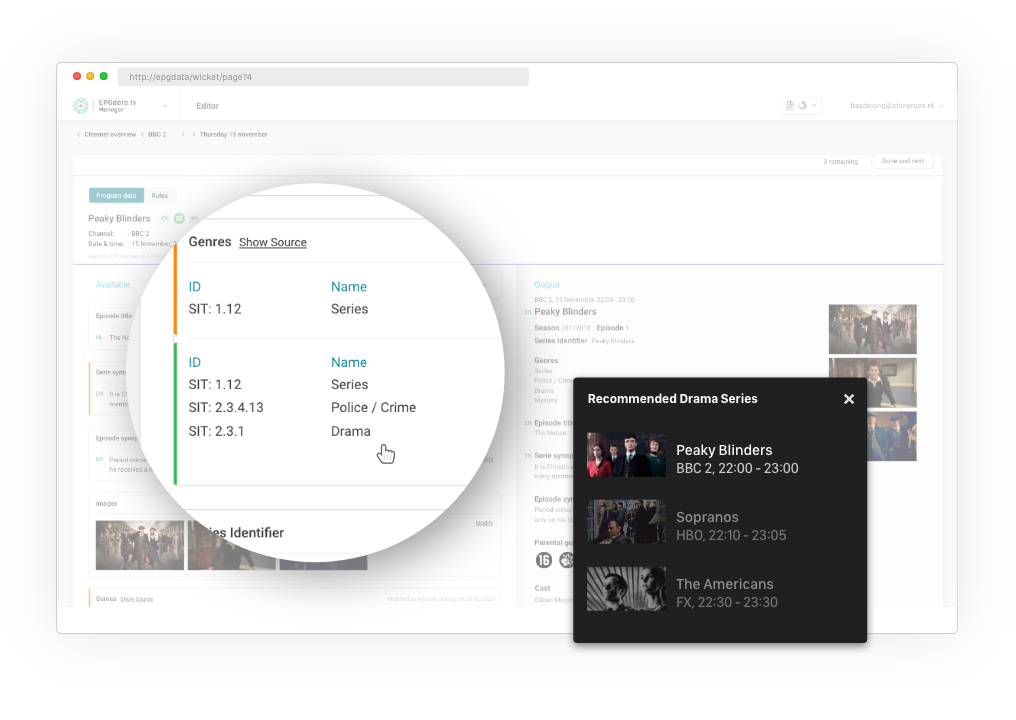Image resolution: width=1016 pixels, height=720 pixels.
Task: Go to the next day arrow
Action: pos(194,134)
